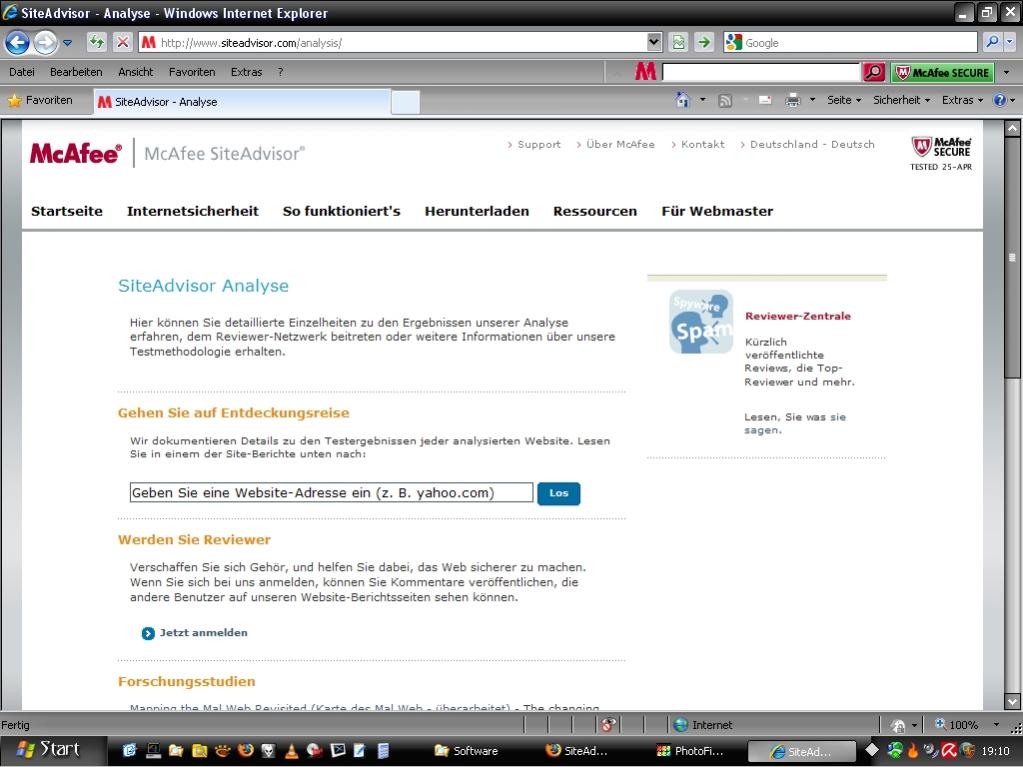Open the Ansicht menu
Image resolution: width=1023 pixels, height=767 pixels.
pos(135,72)
